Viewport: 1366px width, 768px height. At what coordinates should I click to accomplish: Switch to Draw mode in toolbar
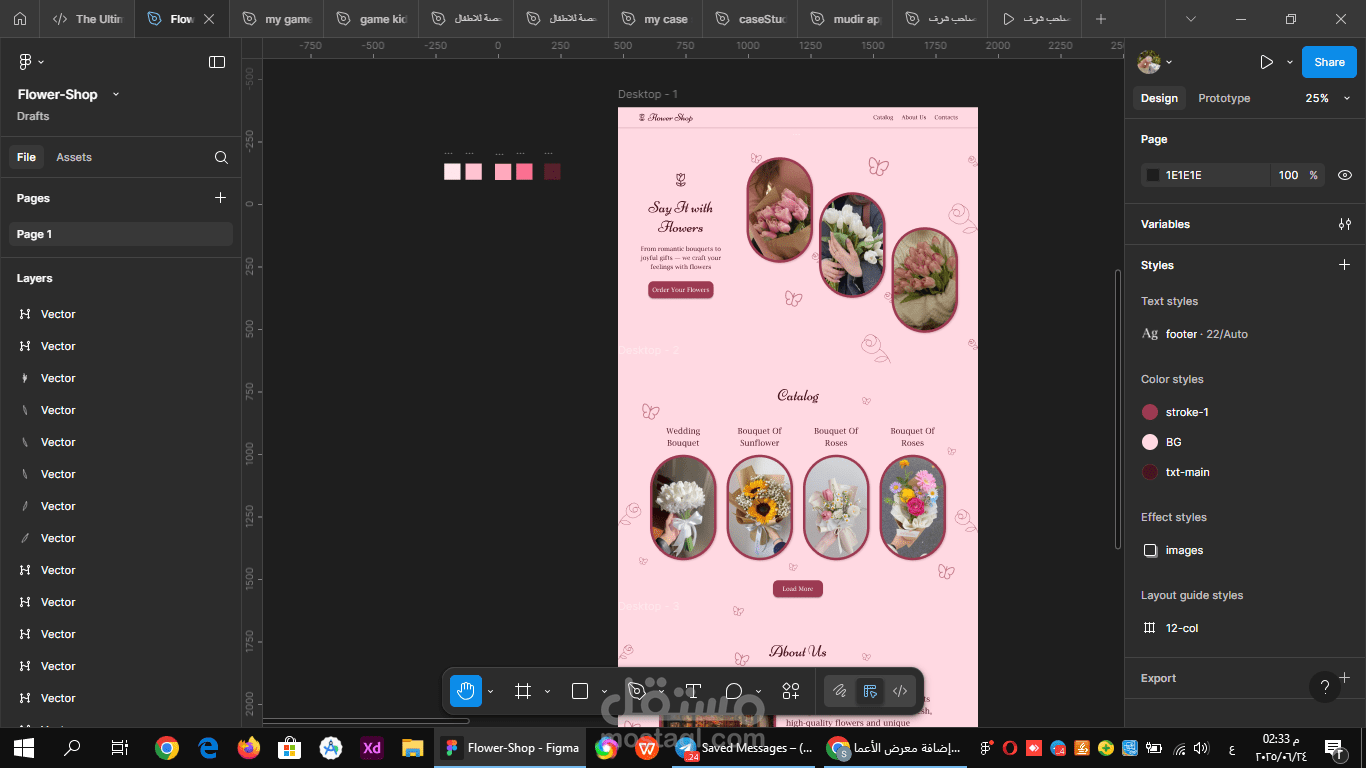pyautogui.click(x=840, y=691)
